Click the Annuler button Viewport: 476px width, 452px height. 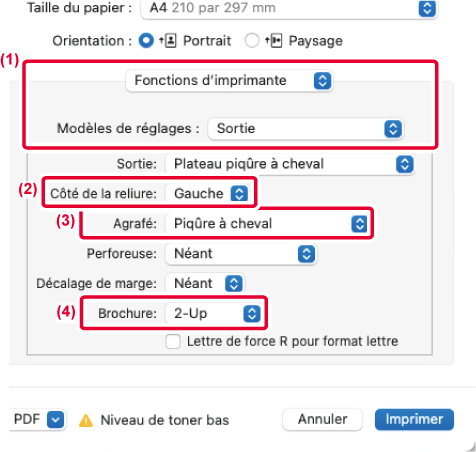pos(322,419)
